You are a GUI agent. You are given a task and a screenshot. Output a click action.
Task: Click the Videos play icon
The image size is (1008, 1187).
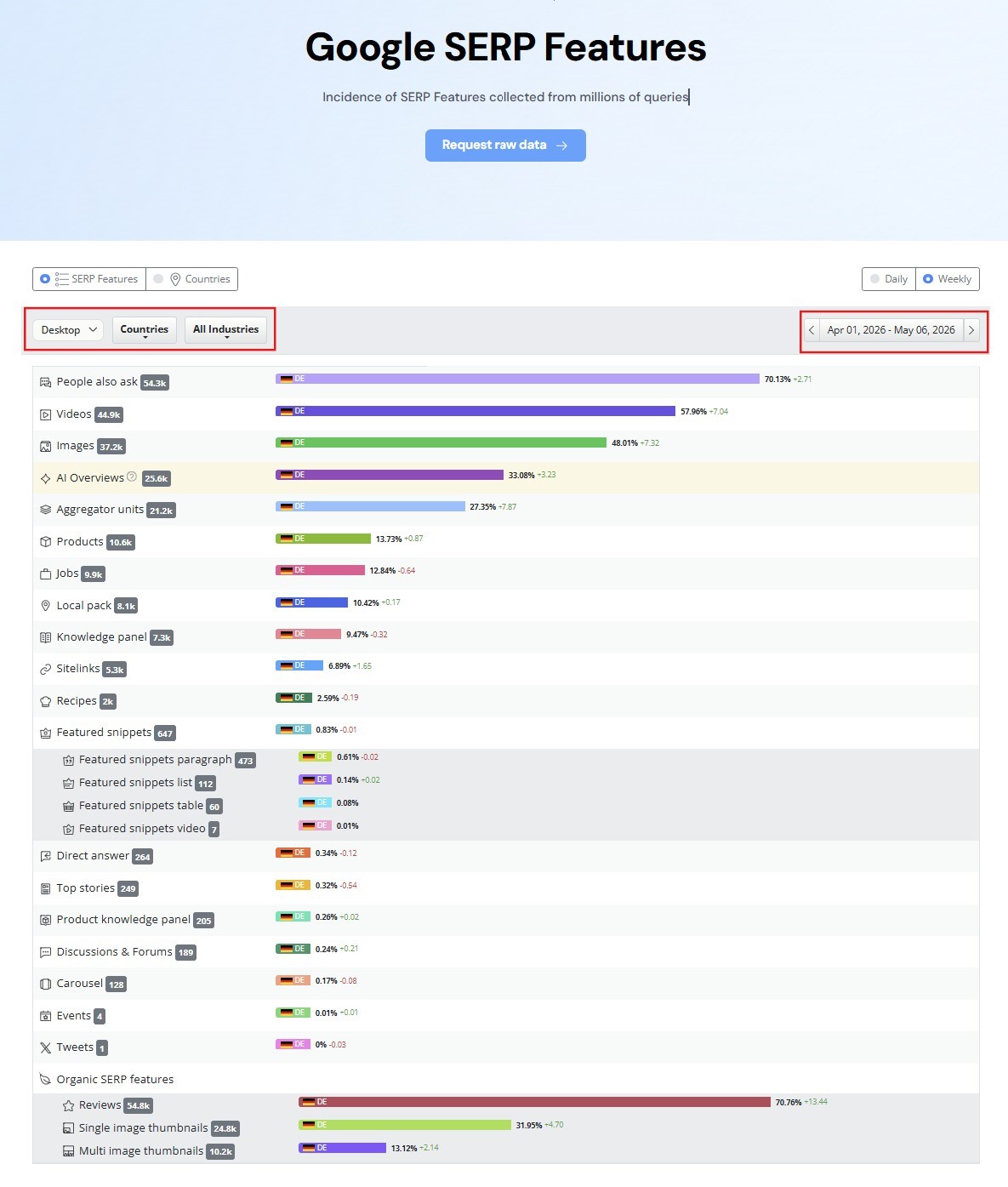coord(45,415)
